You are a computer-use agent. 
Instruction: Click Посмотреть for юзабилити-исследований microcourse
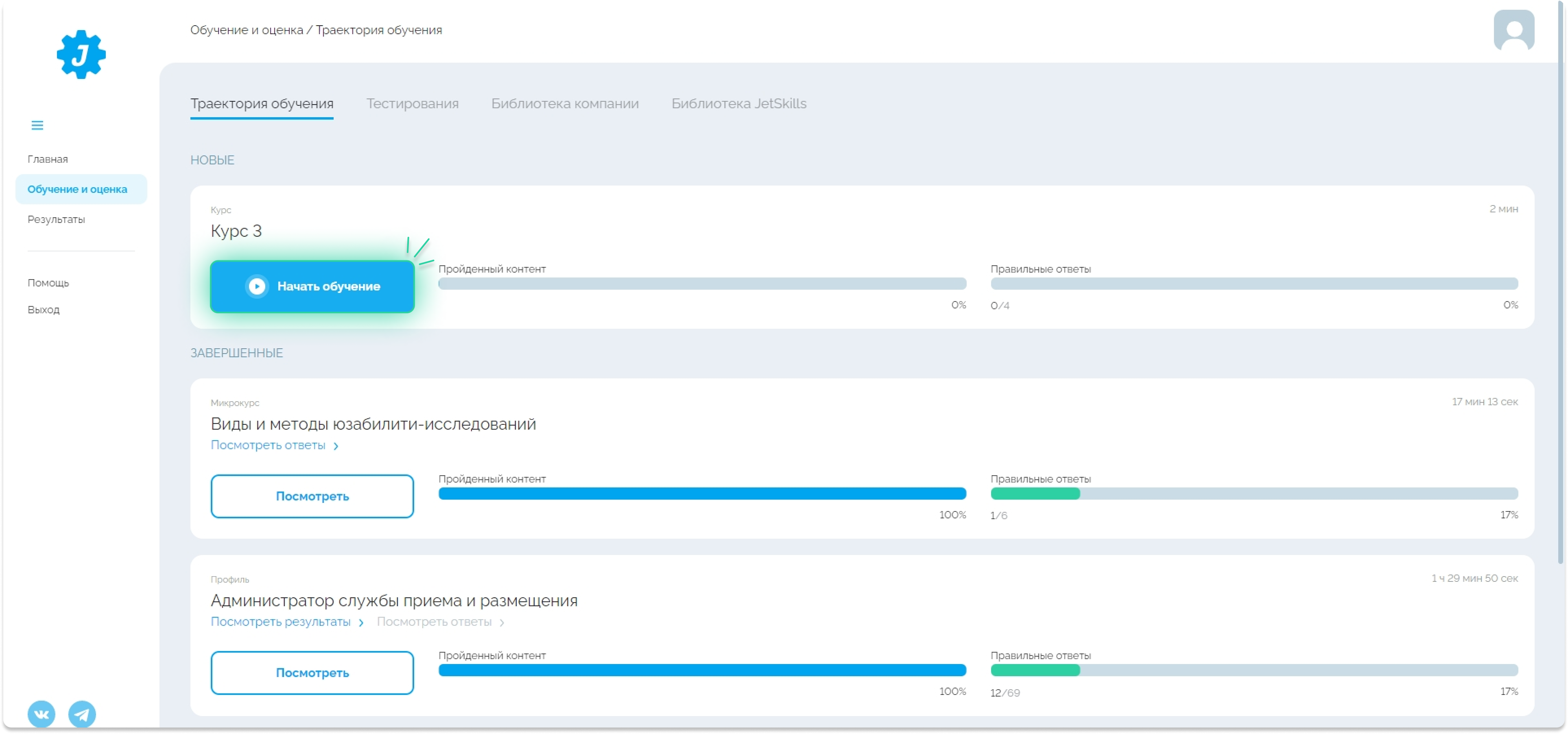[x=312, y=496]
